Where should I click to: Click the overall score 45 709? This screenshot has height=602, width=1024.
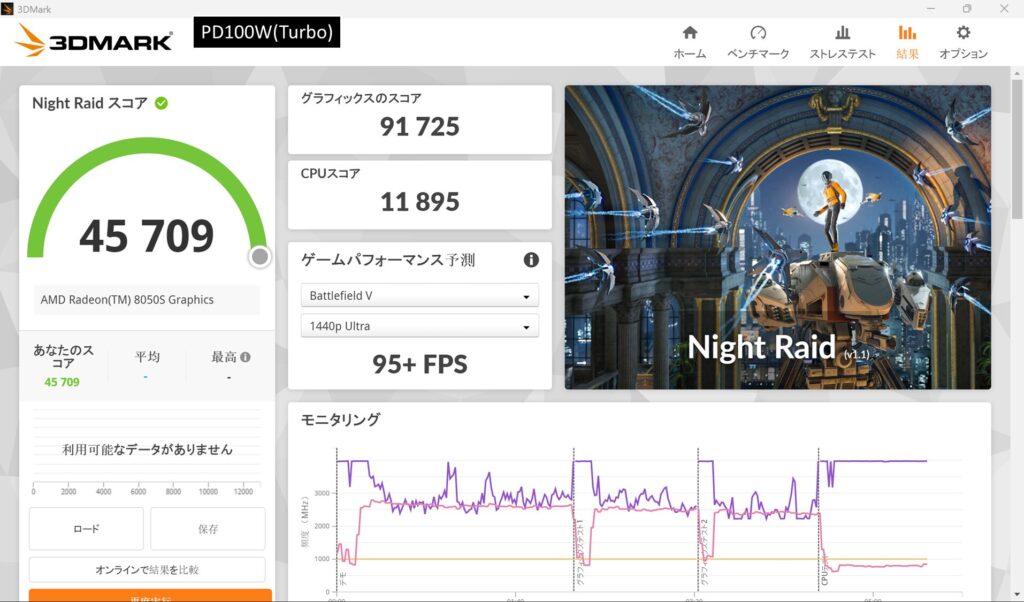146,236
